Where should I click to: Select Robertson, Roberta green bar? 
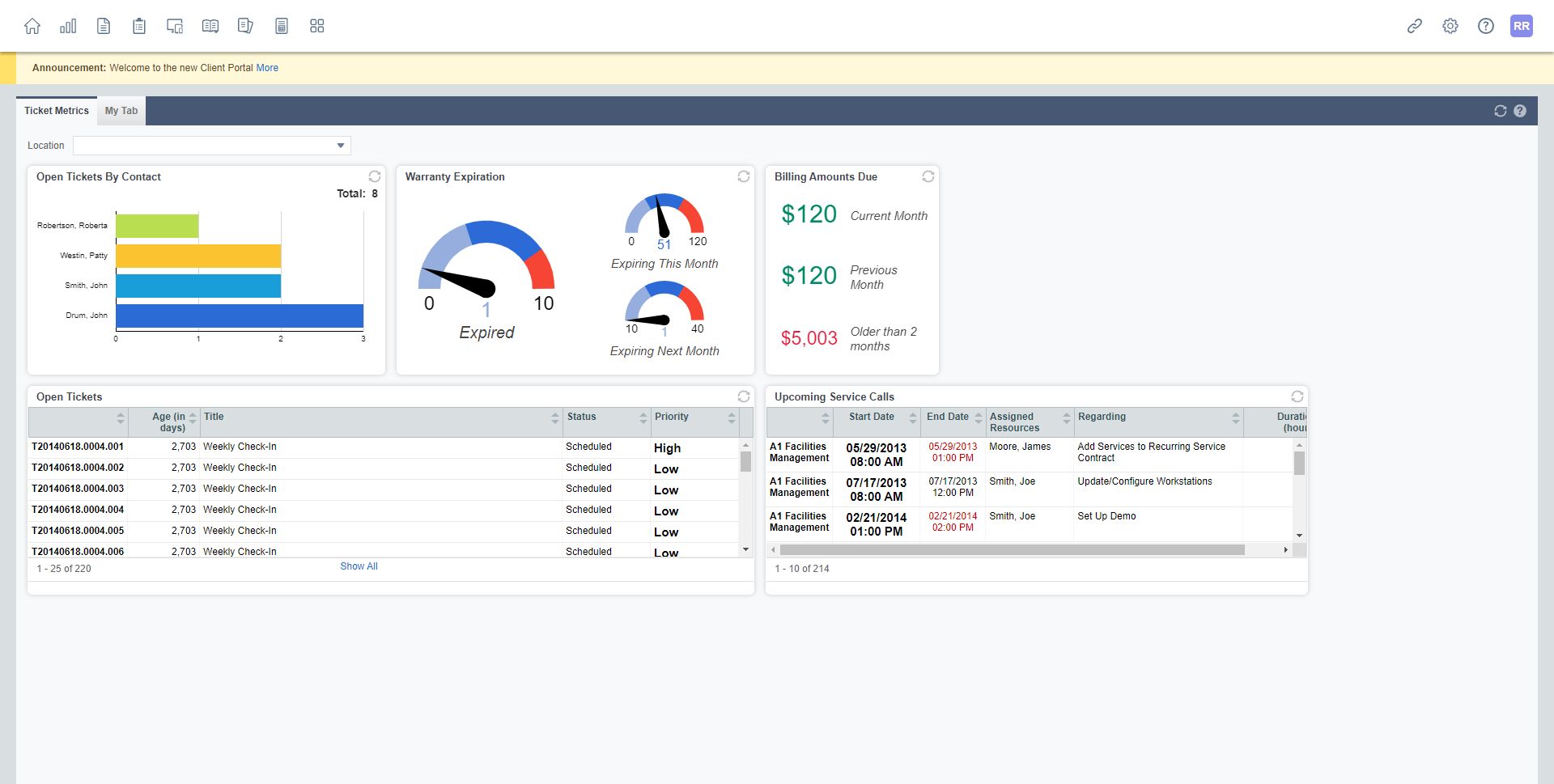[157, 226]
